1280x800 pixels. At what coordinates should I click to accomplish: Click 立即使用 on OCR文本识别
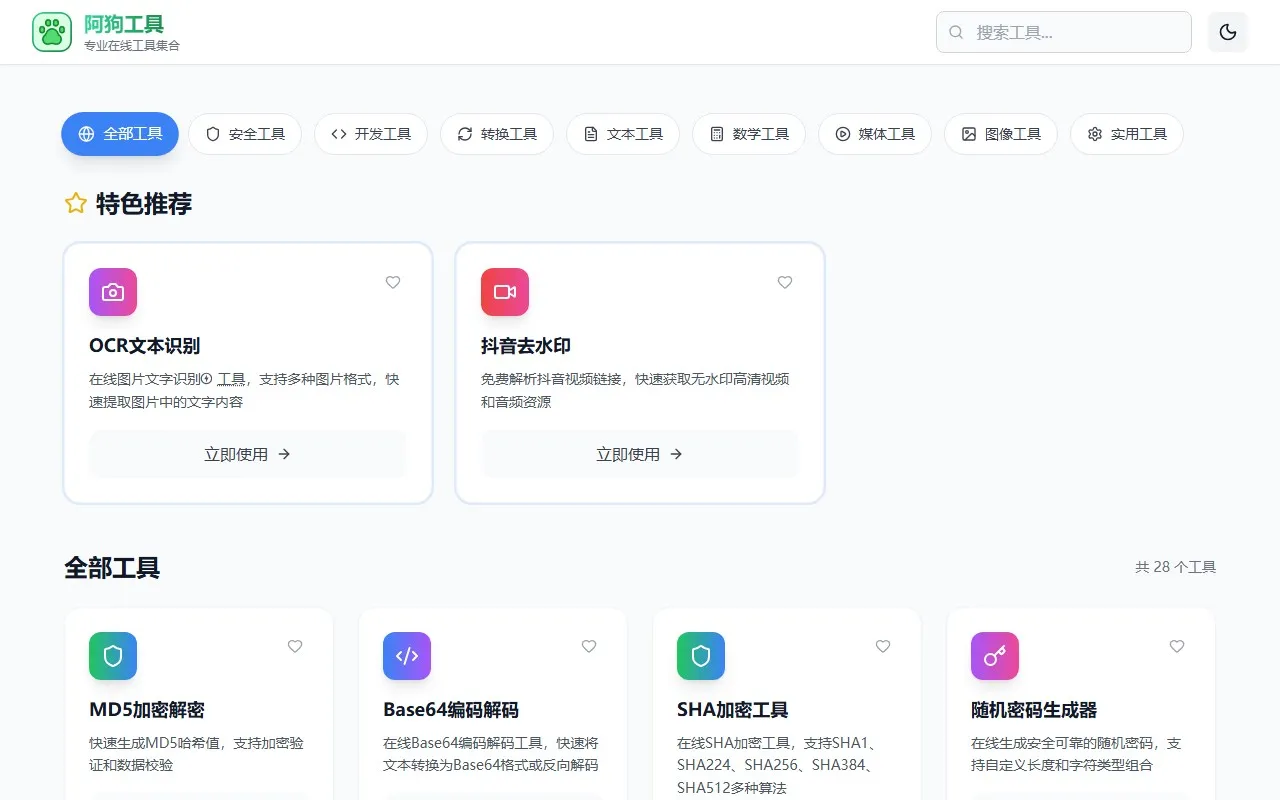[x=247, y=454]
